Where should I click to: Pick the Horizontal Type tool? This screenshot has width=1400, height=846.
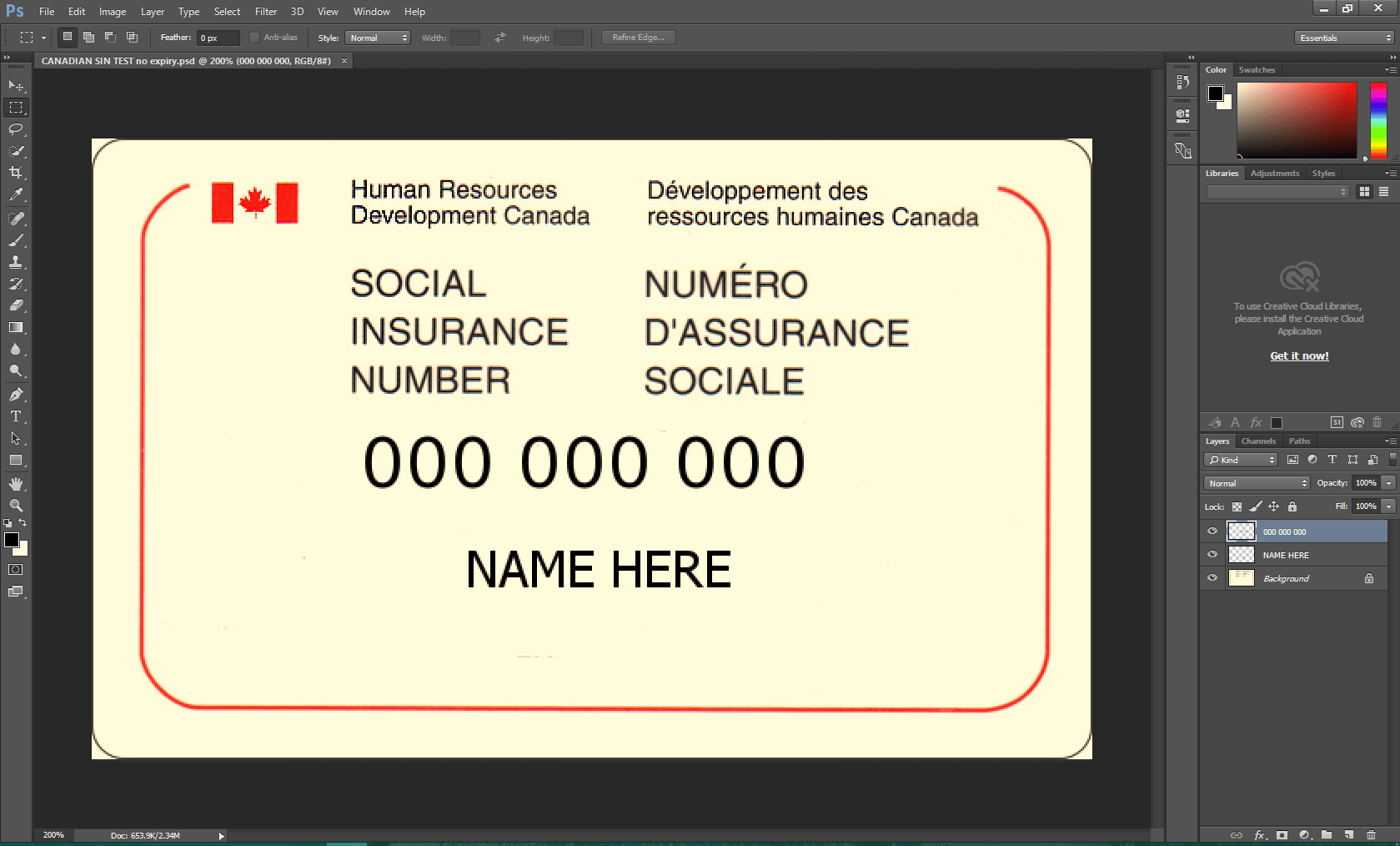15,416
